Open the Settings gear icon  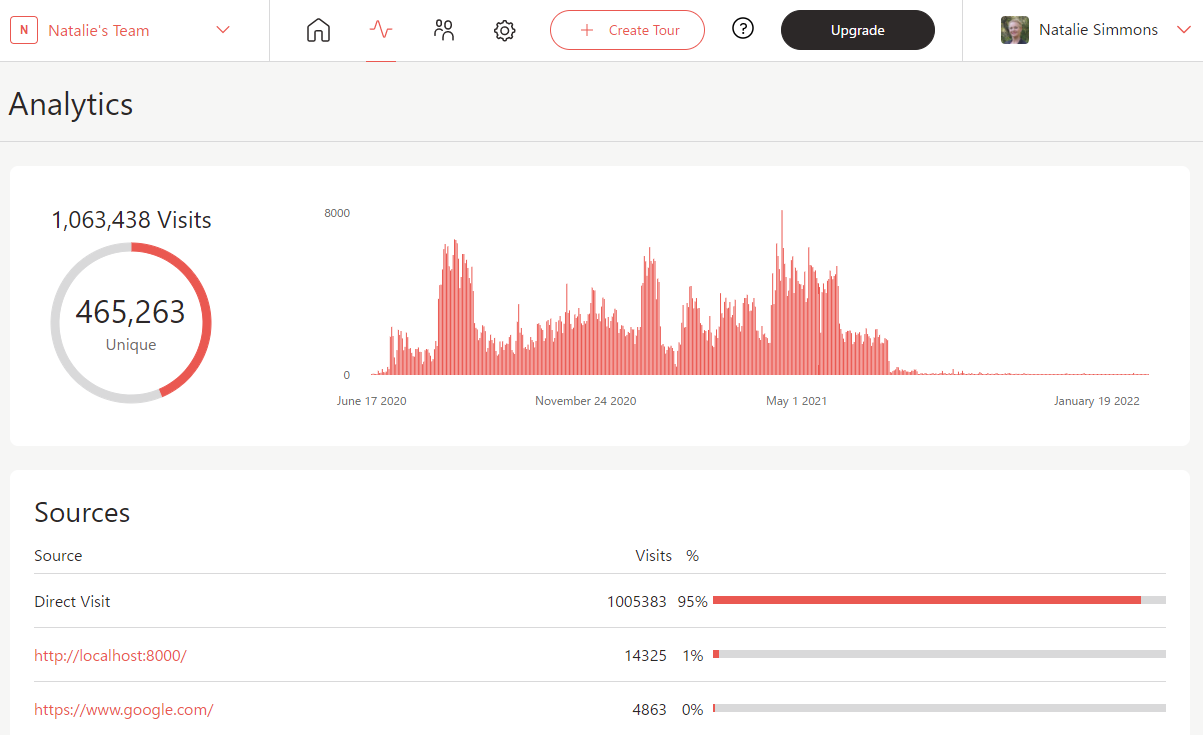tap(505, 31)
